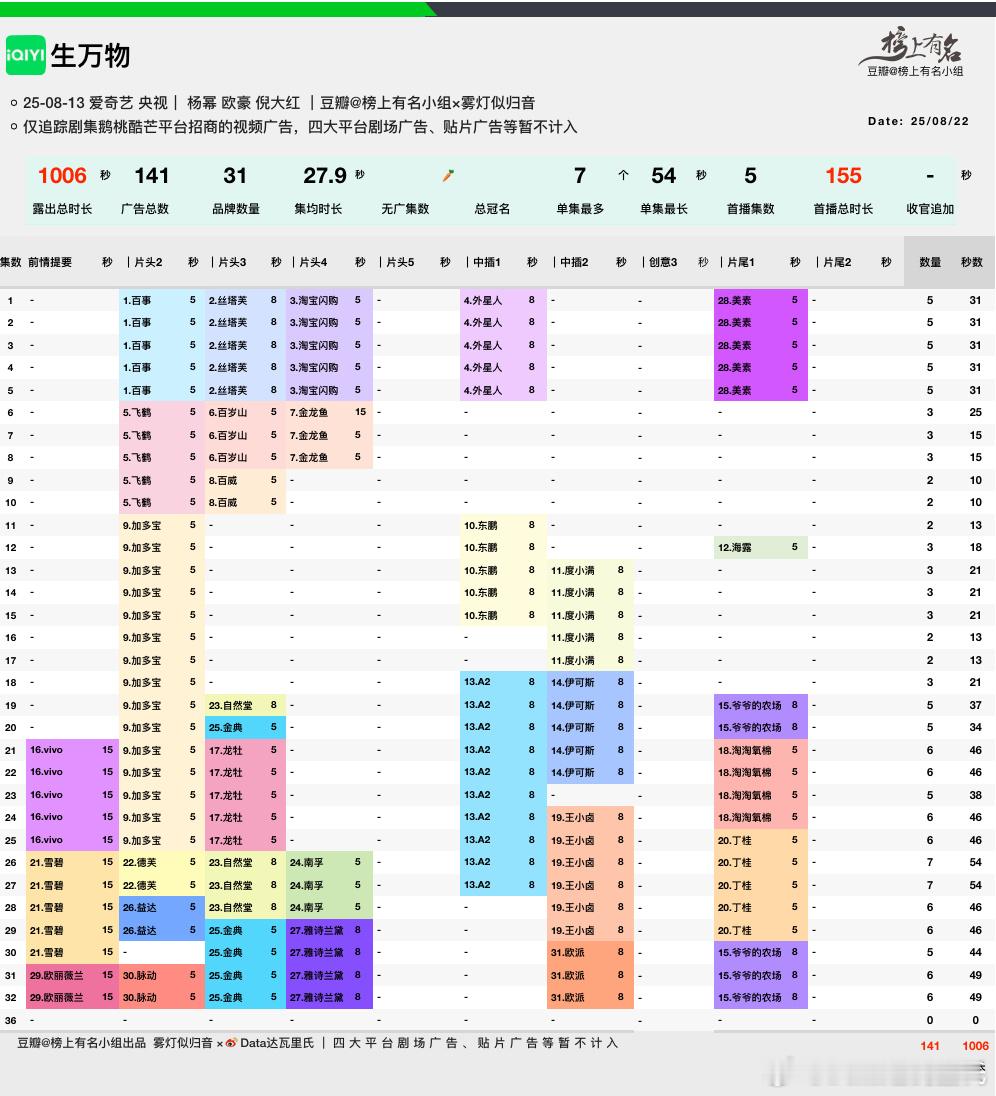
Task: Click 15.爷爷的农场 in the episode 19 row
Action: tap(749, 705)
